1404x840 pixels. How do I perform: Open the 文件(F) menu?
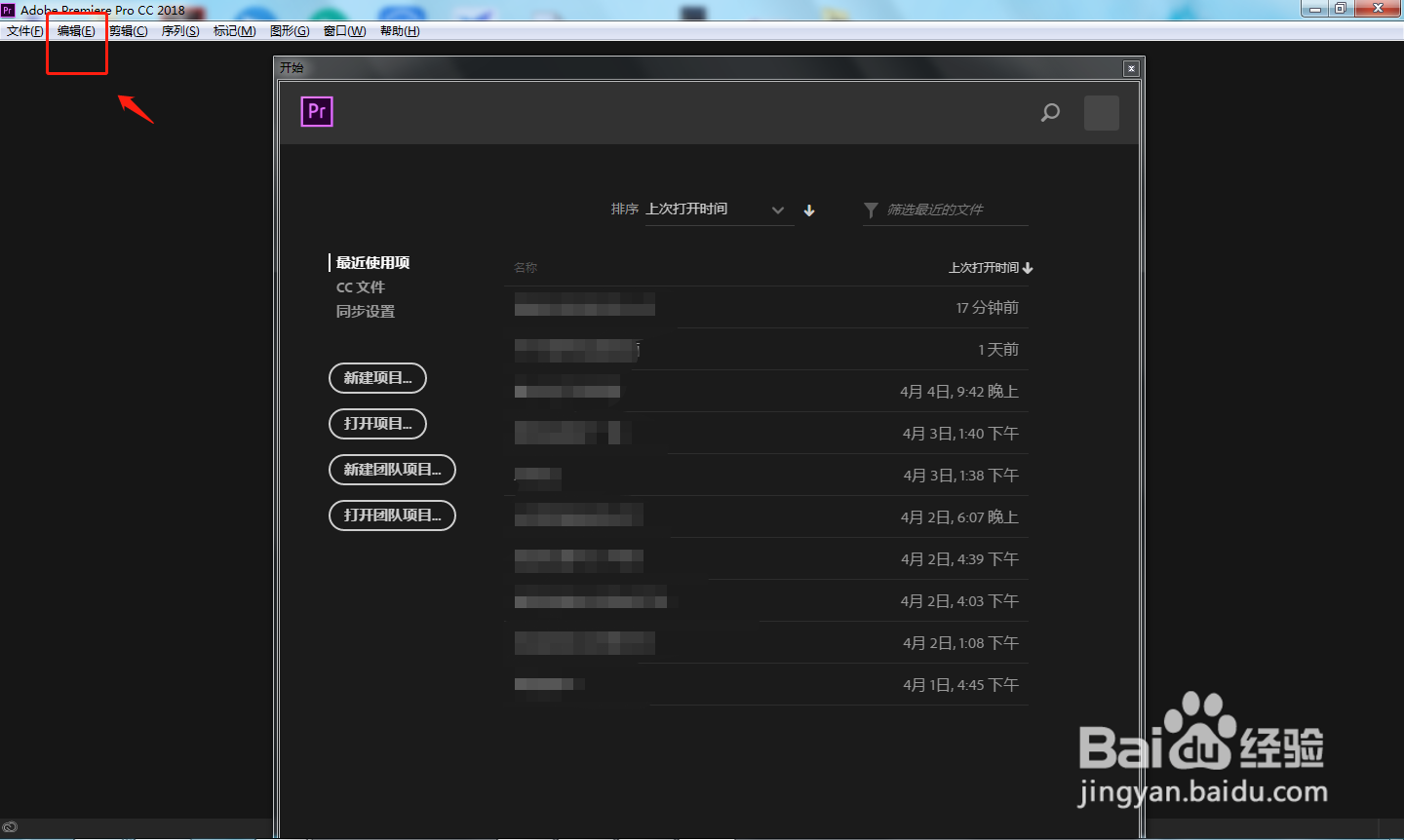(x=25, y=31)
